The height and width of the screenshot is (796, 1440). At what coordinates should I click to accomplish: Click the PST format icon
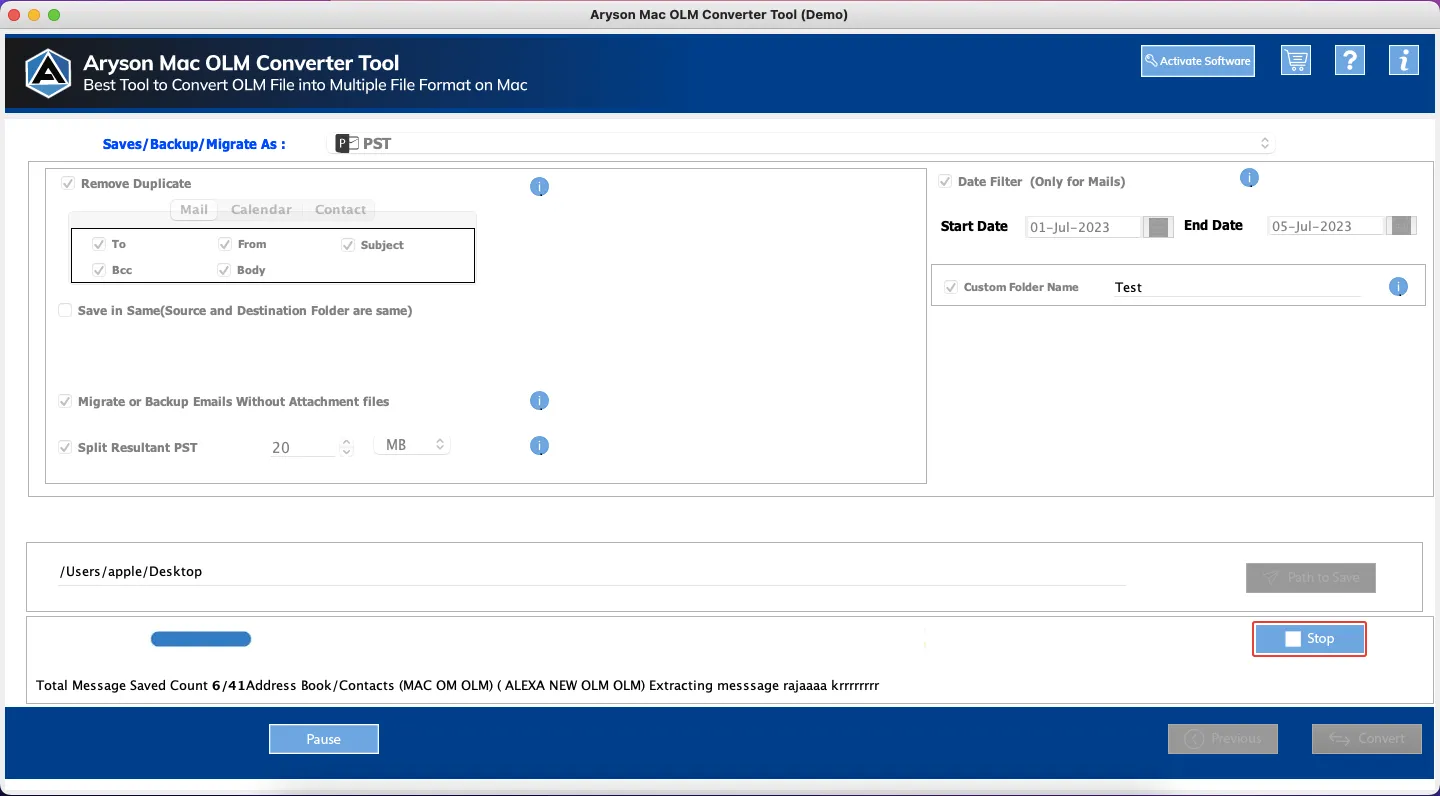[346, 143]
